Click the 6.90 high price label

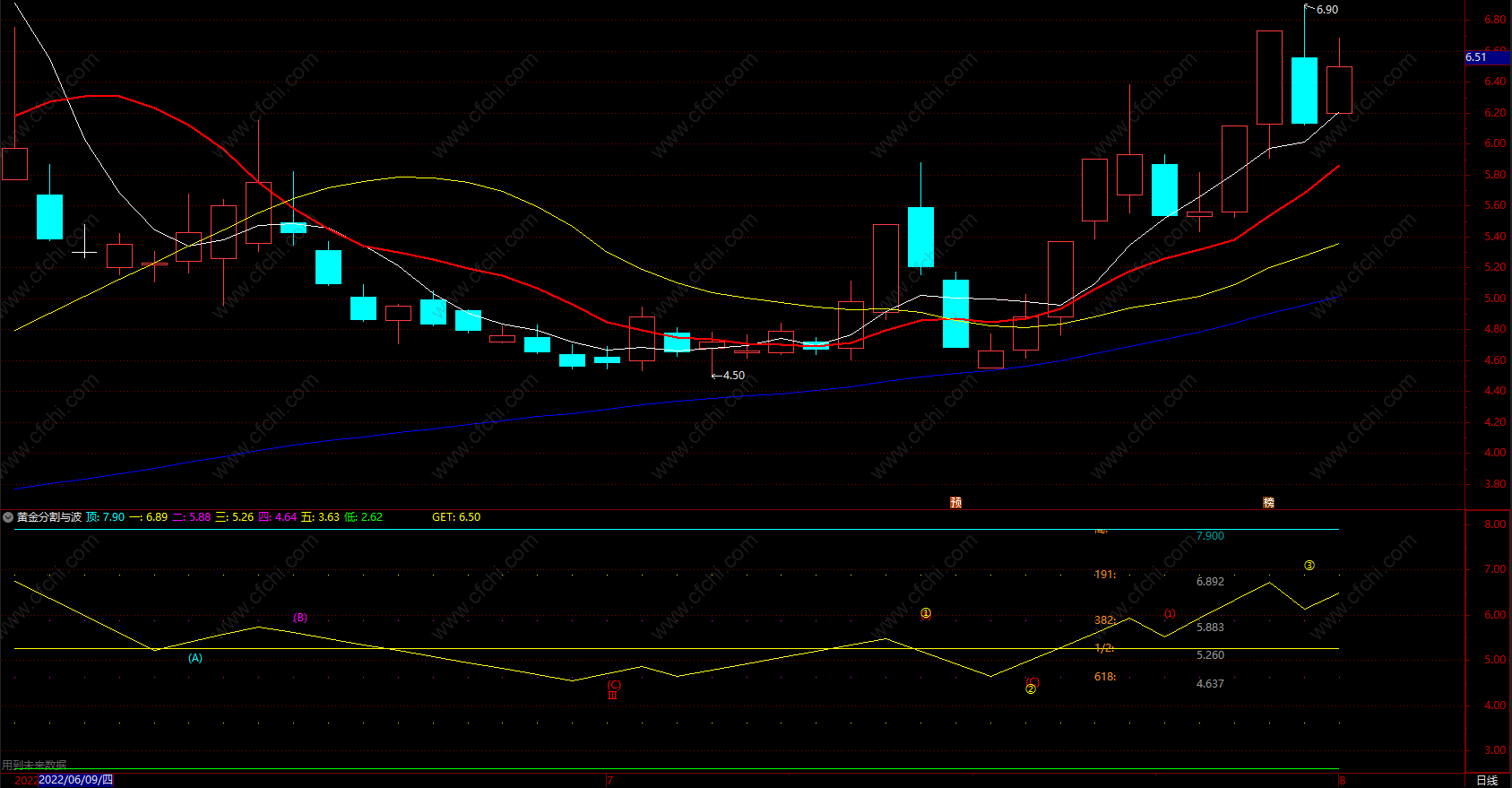coord(1327,10)
